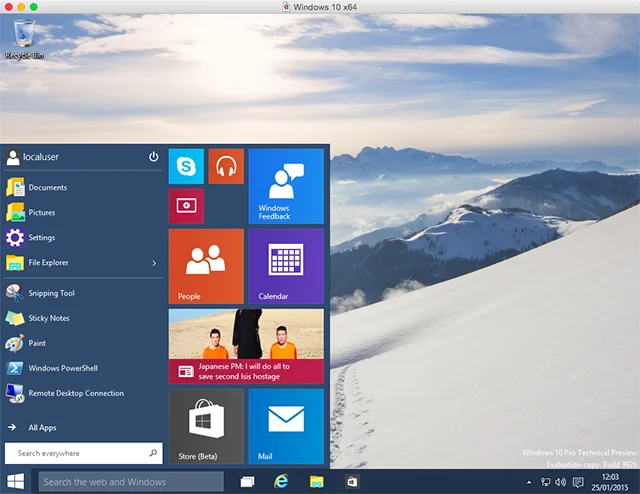Click the localuser account picture
The width and height of the screenshot is (640, 494).
click(x=13, y=157)
